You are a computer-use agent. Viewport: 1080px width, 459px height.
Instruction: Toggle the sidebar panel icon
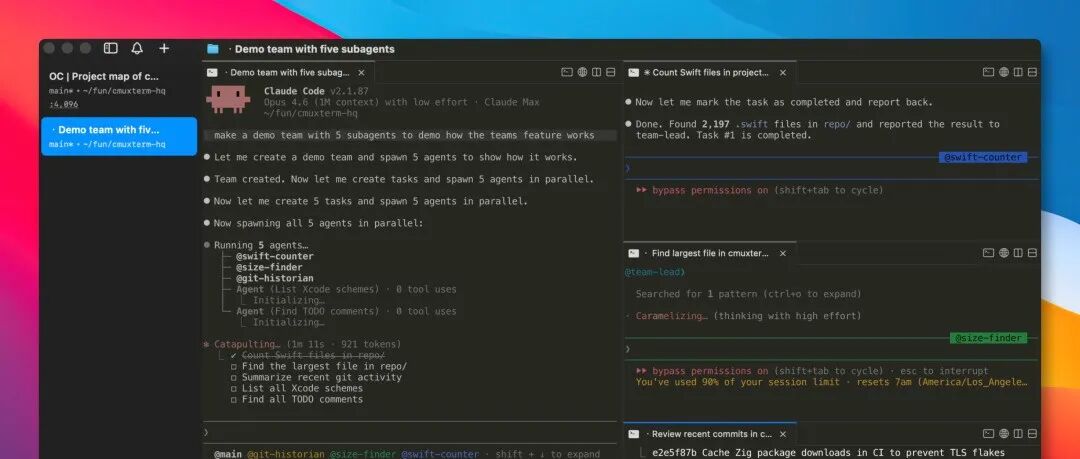110,48
